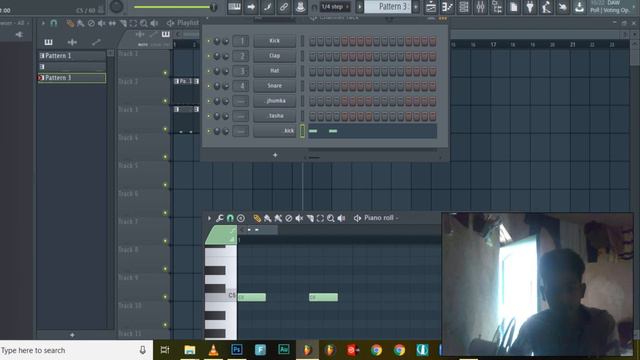This screenshot has height=360, width=640.
Task: Select the Playlist select tool
Action: pos(133,24)
